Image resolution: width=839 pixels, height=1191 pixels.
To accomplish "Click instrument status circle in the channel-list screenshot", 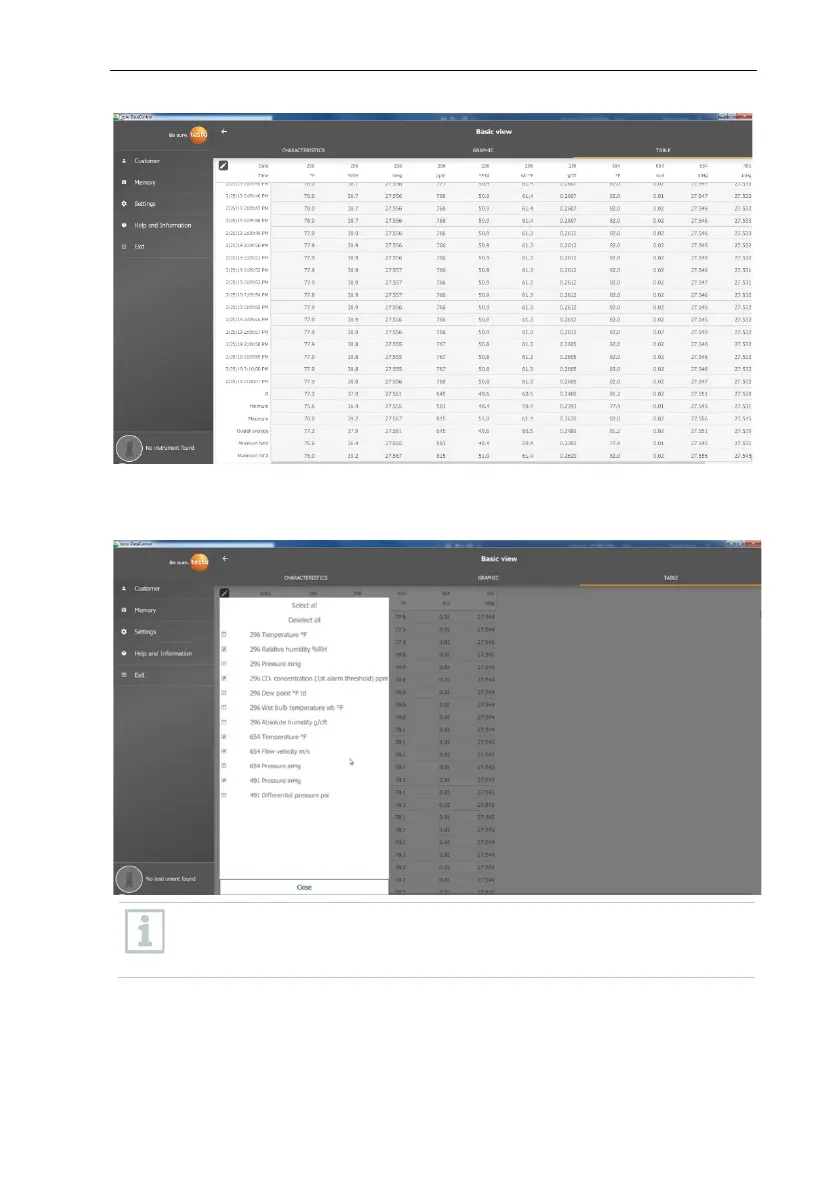I will pos(129,879).
